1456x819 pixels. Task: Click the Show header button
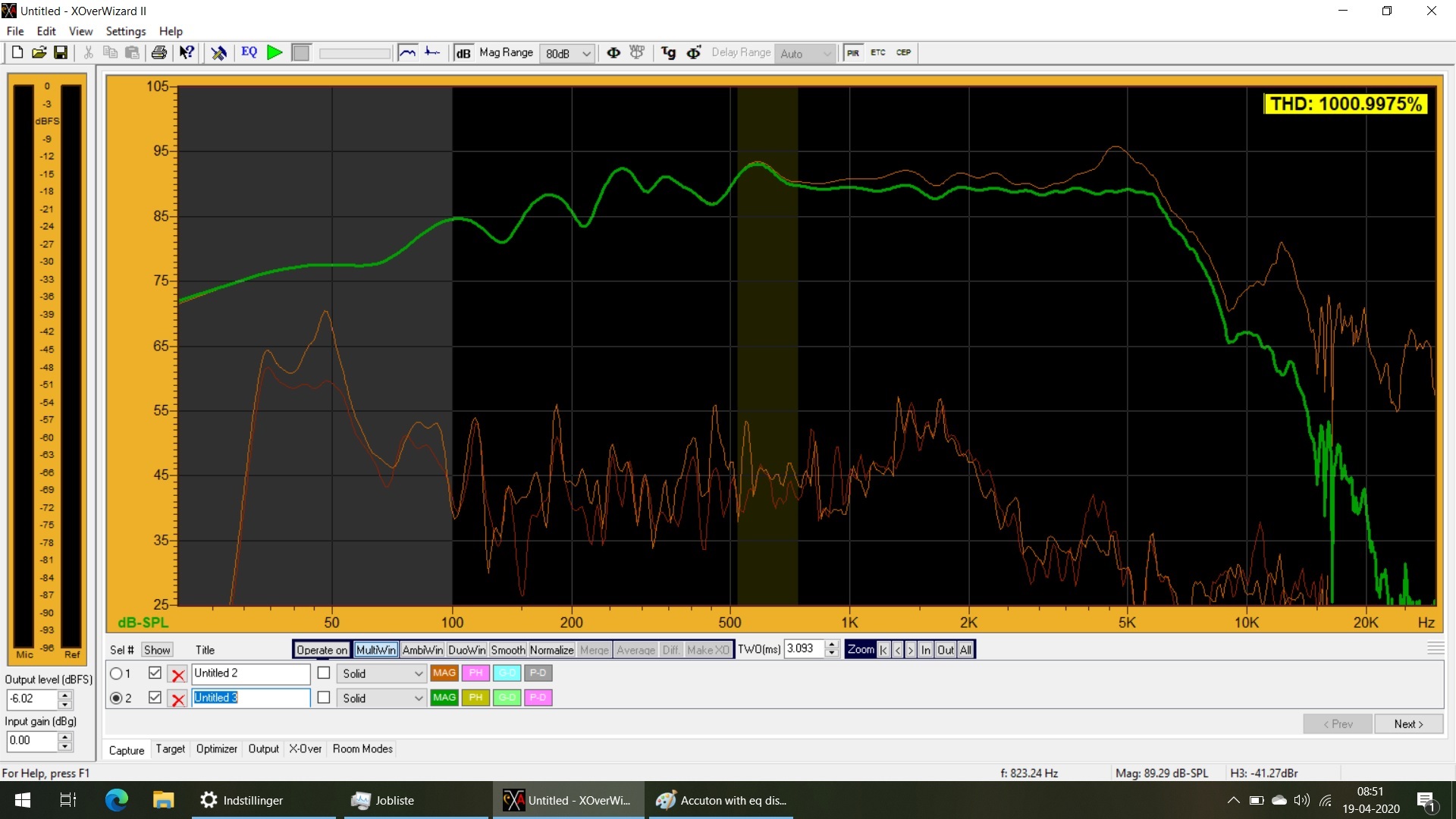click(157, 650)
